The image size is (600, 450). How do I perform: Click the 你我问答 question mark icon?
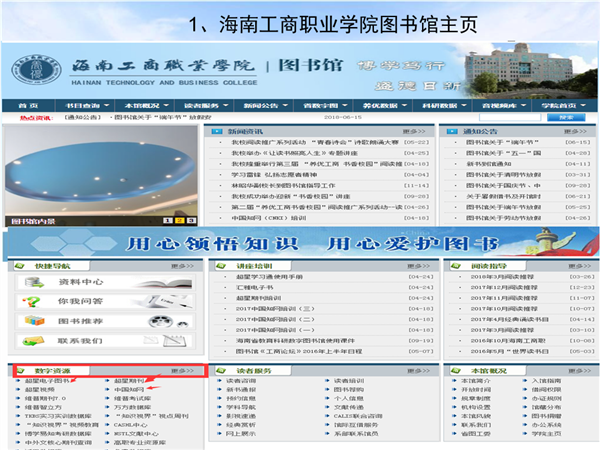pyautogui.click(x=31, y=302)
